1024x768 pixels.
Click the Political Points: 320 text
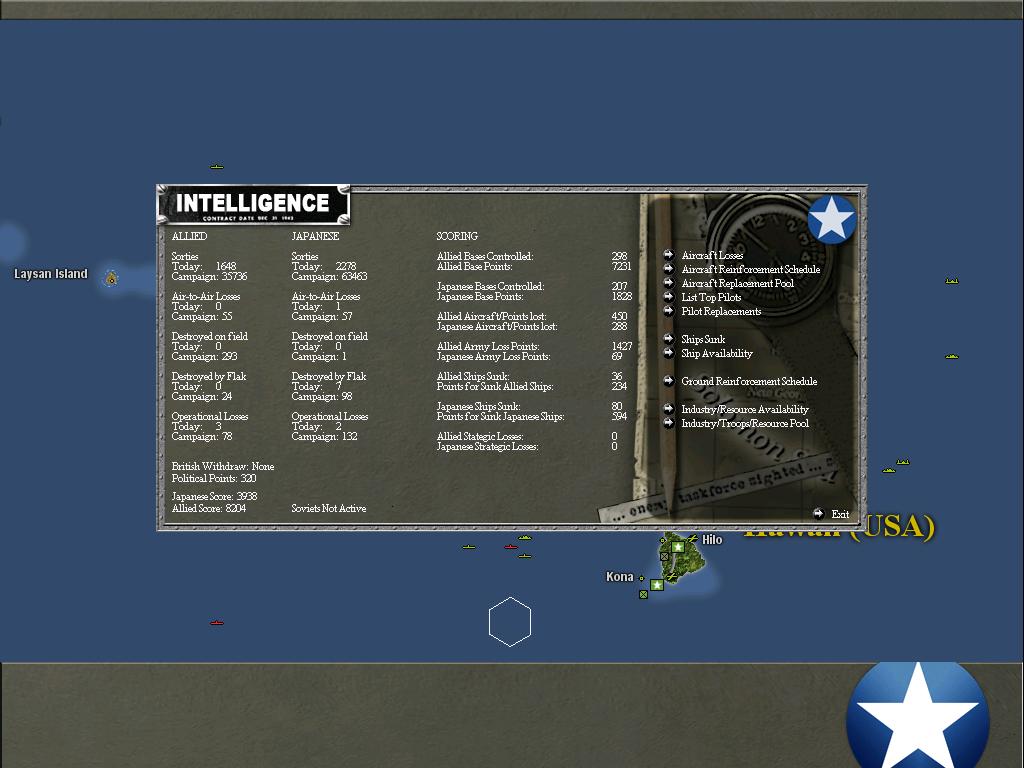[214, 478]
